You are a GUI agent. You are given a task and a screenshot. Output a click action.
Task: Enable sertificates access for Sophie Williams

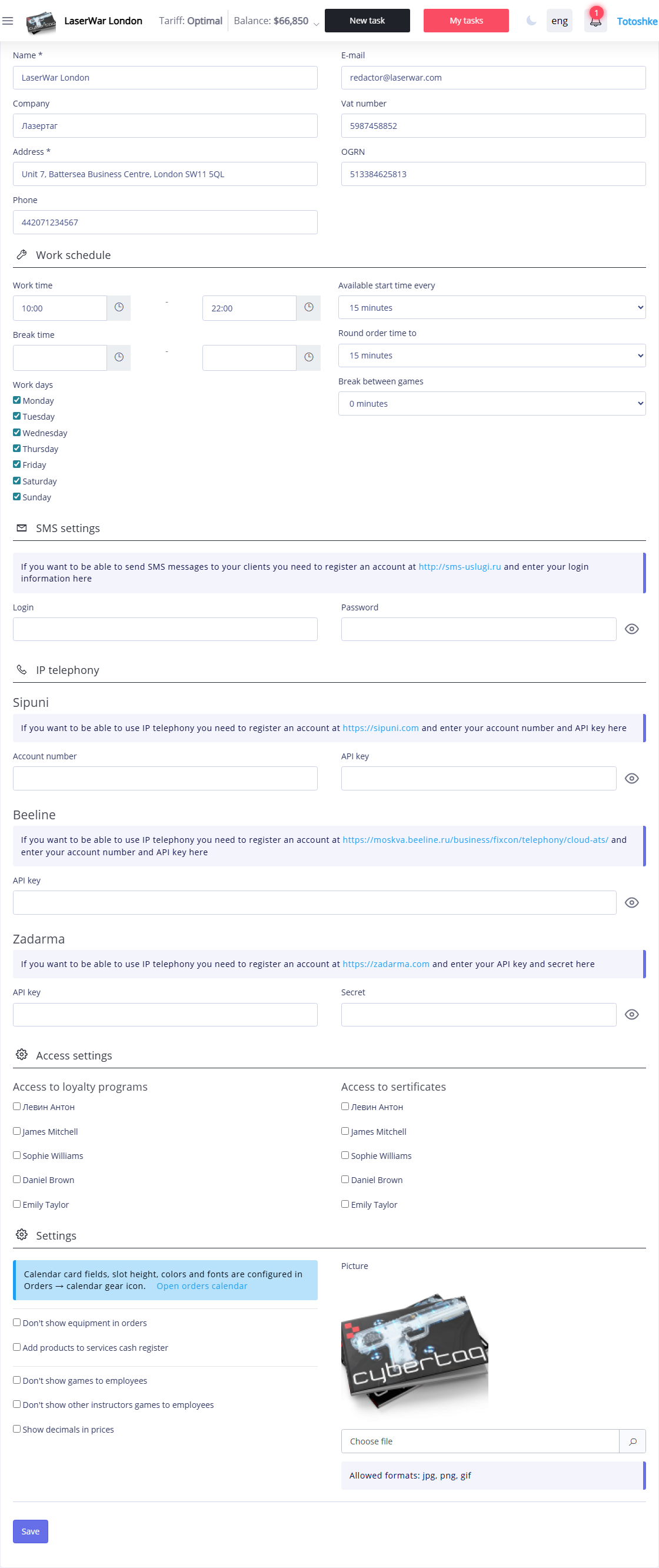point(345,1155)
